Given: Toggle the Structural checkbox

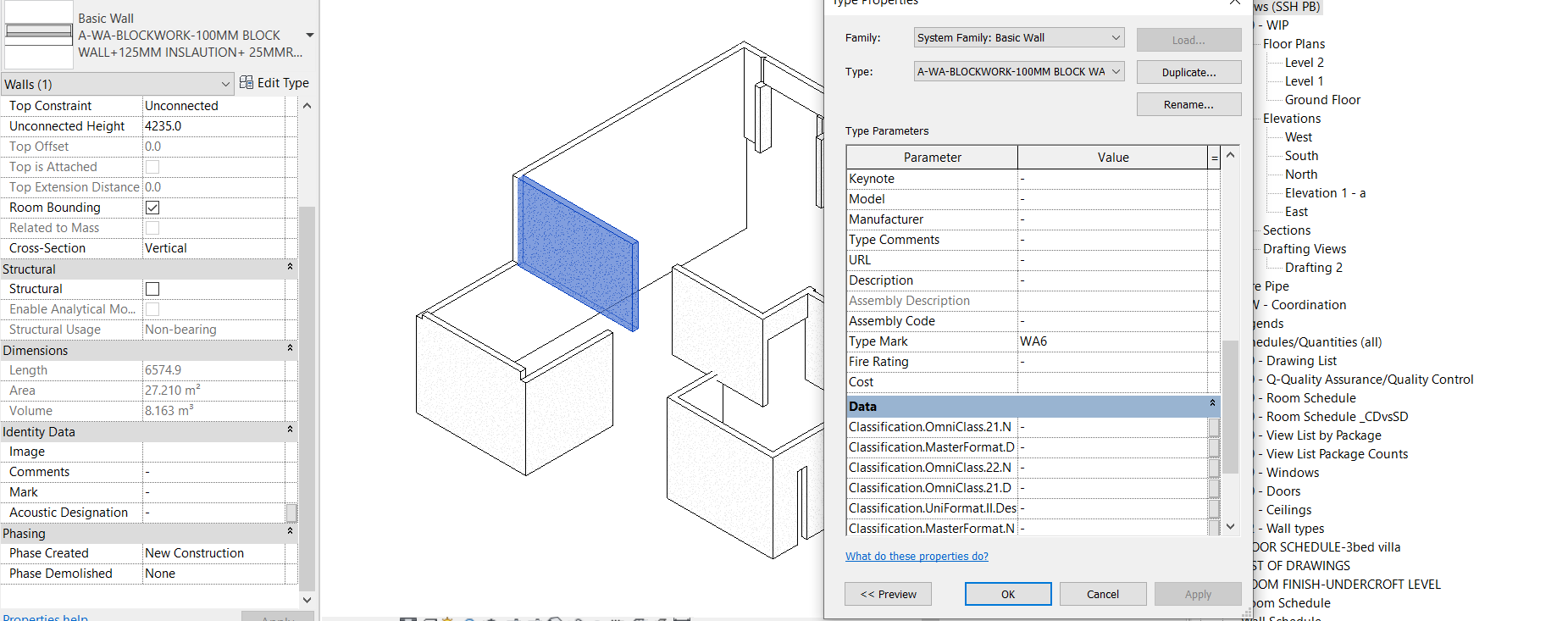Looking at the screenshot, I should (152, 289).
